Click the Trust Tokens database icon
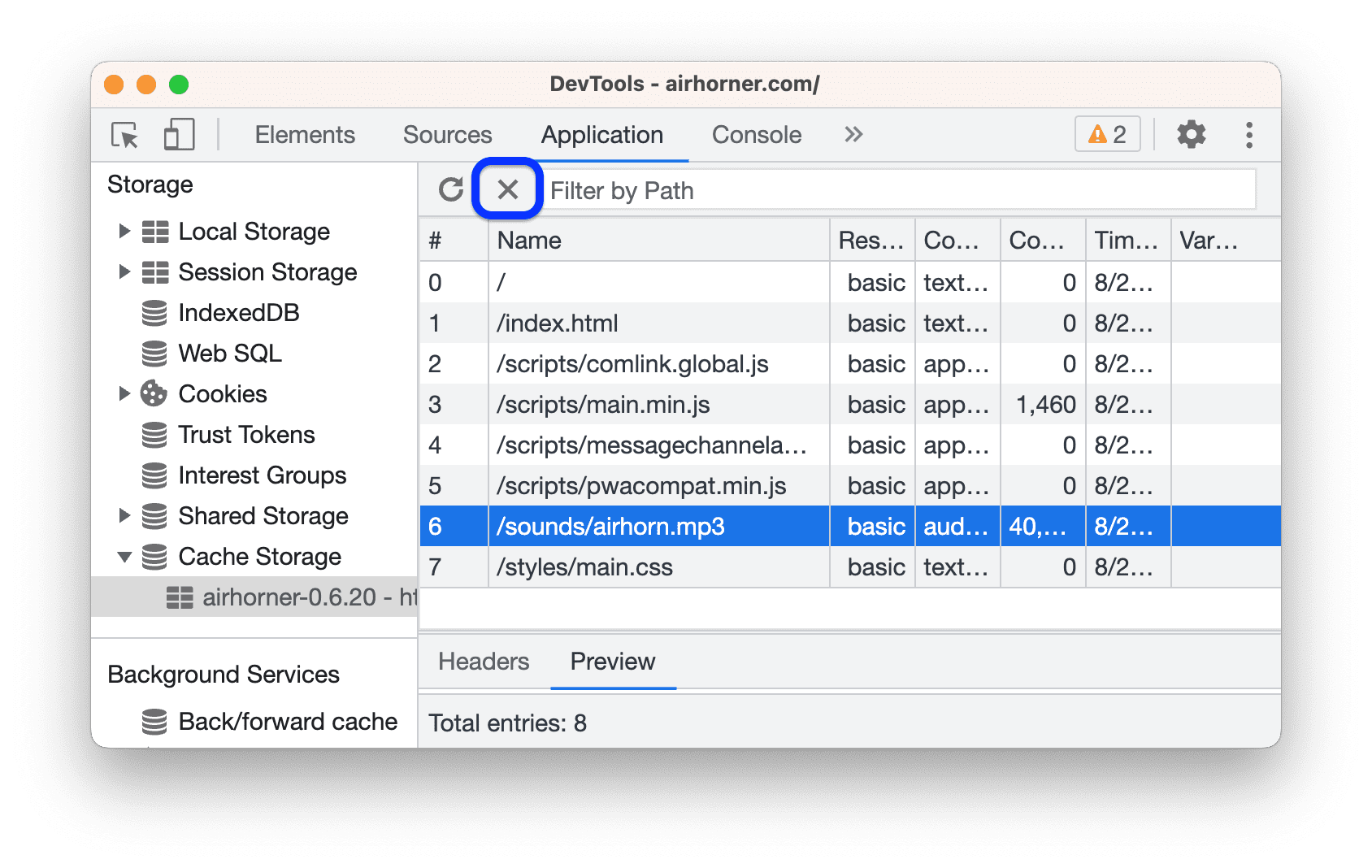 click(155, 435)
